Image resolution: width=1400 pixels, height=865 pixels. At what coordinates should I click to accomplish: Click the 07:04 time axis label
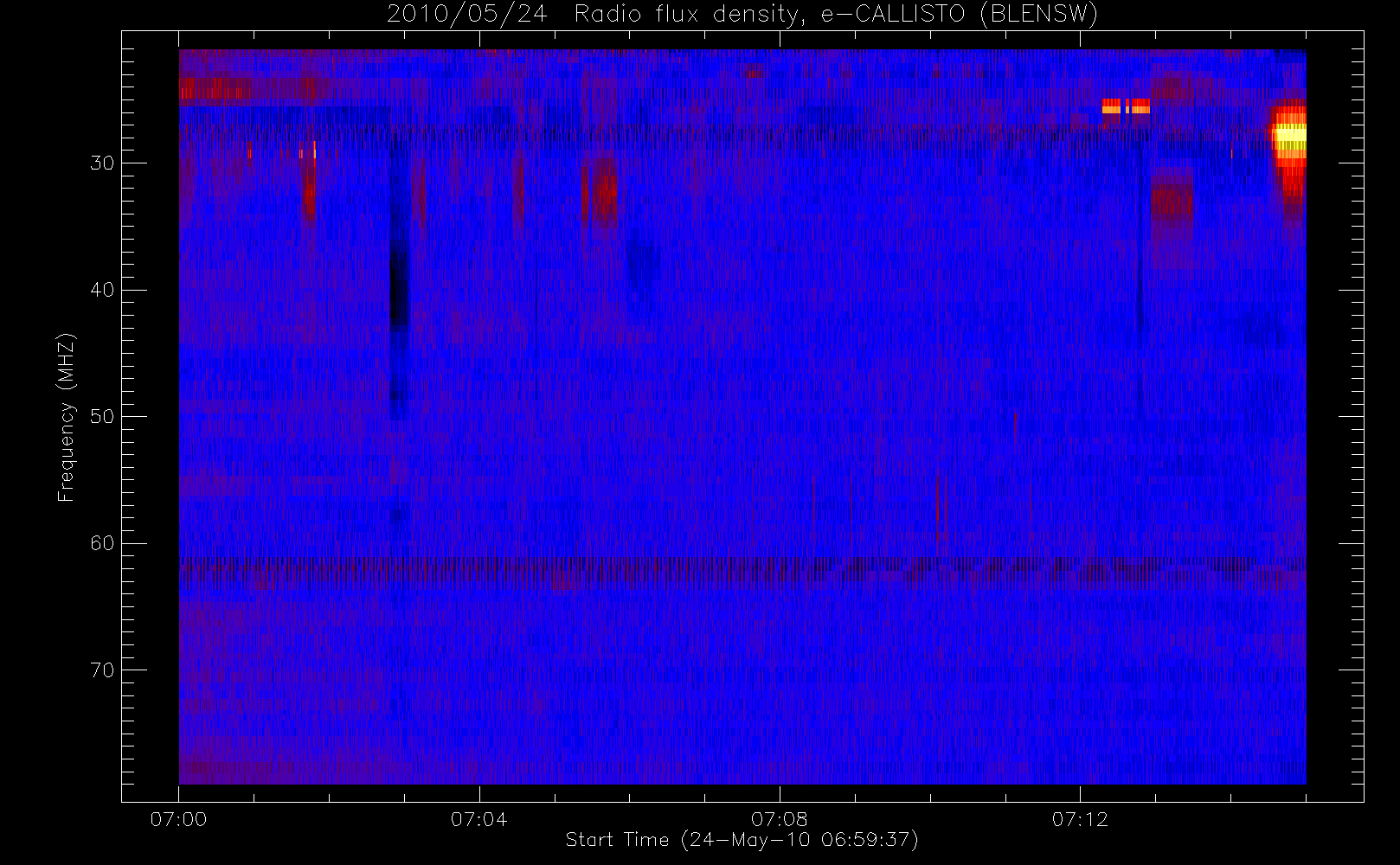click(478, 819)
